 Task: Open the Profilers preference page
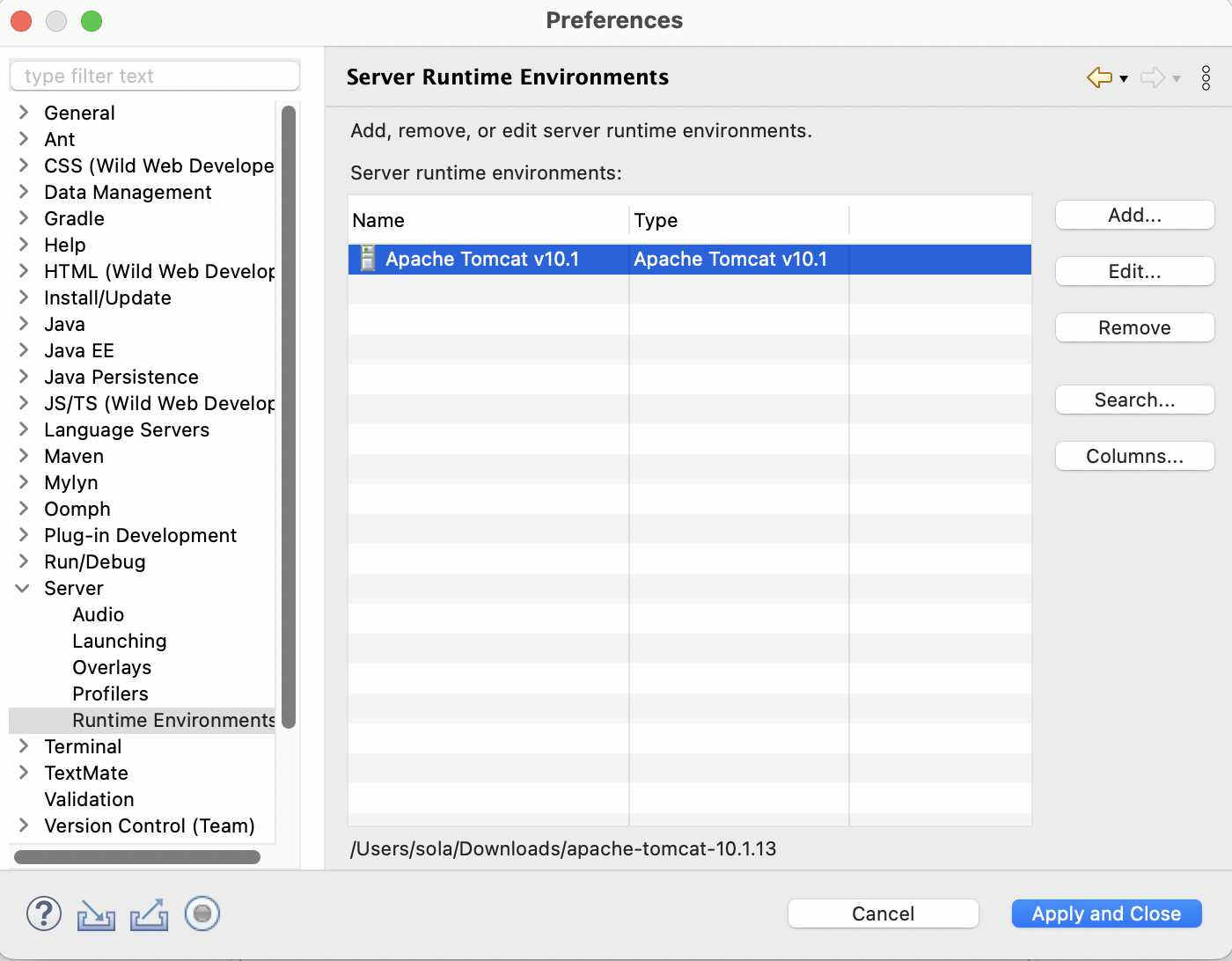coord(110,693)
